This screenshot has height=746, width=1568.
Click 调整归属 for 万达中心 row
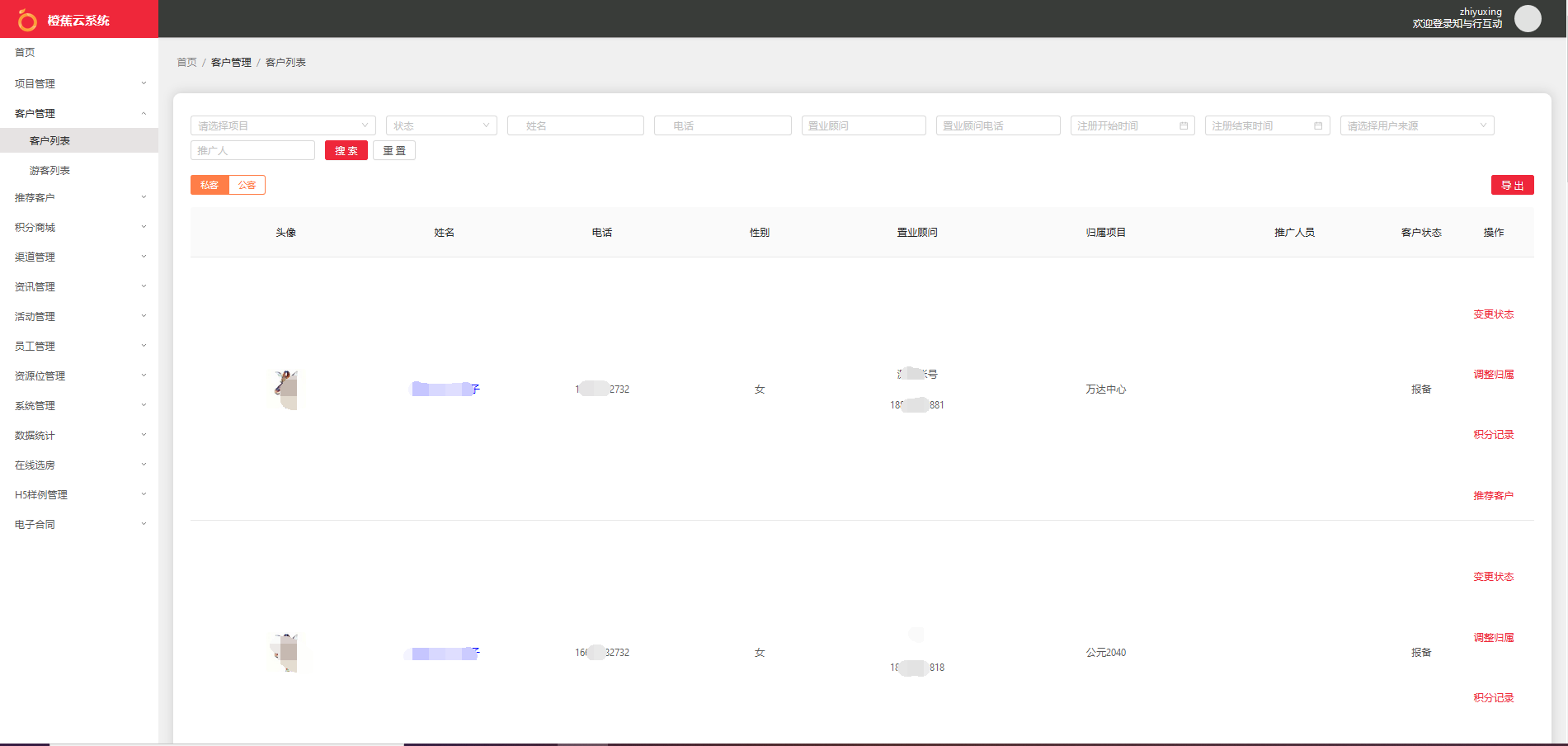pos(1494,375)
